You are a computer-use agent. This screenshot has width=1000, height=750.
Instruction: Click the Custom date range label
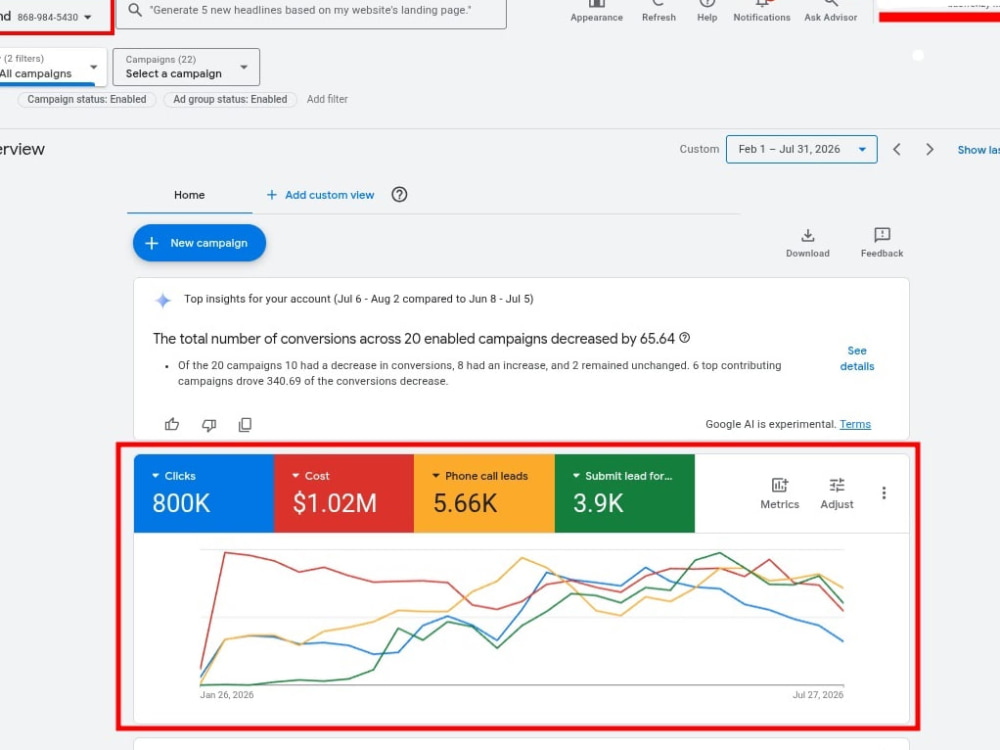pyautogui.click(x=699, y=149)
